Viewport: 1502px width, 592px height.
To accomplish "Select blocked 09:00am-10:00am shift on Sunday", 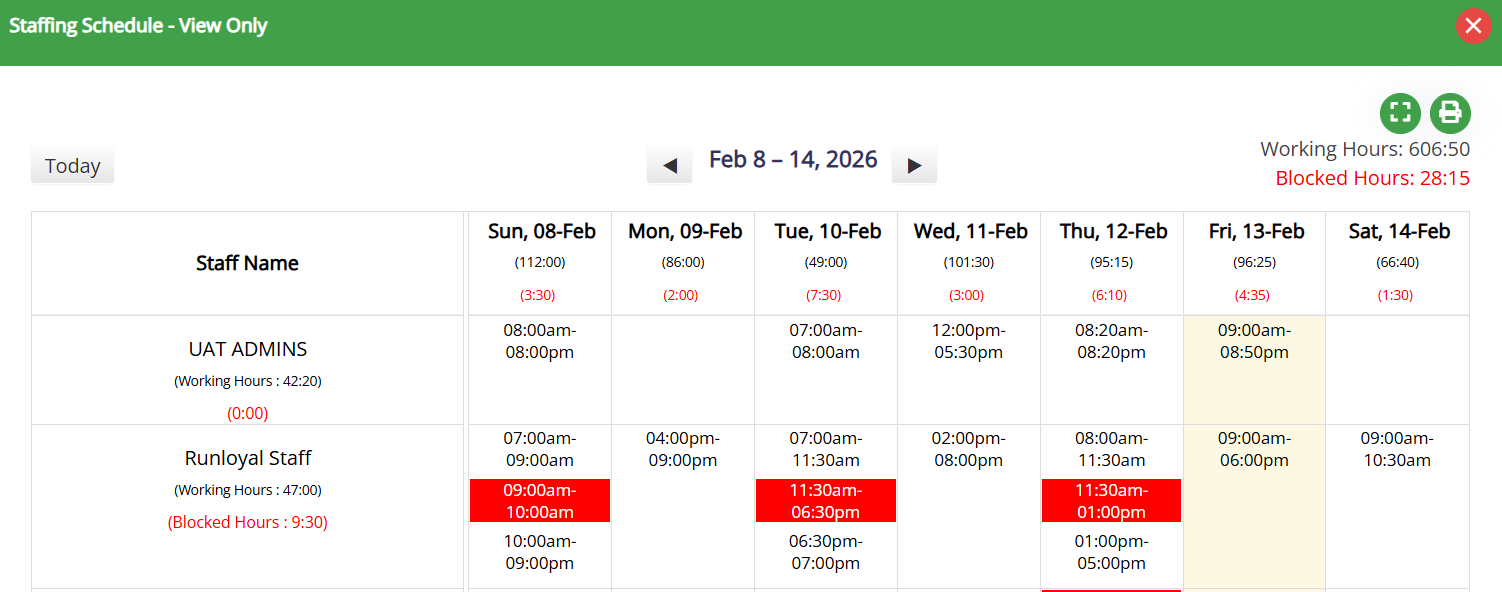I will click(x=539, y=501).
